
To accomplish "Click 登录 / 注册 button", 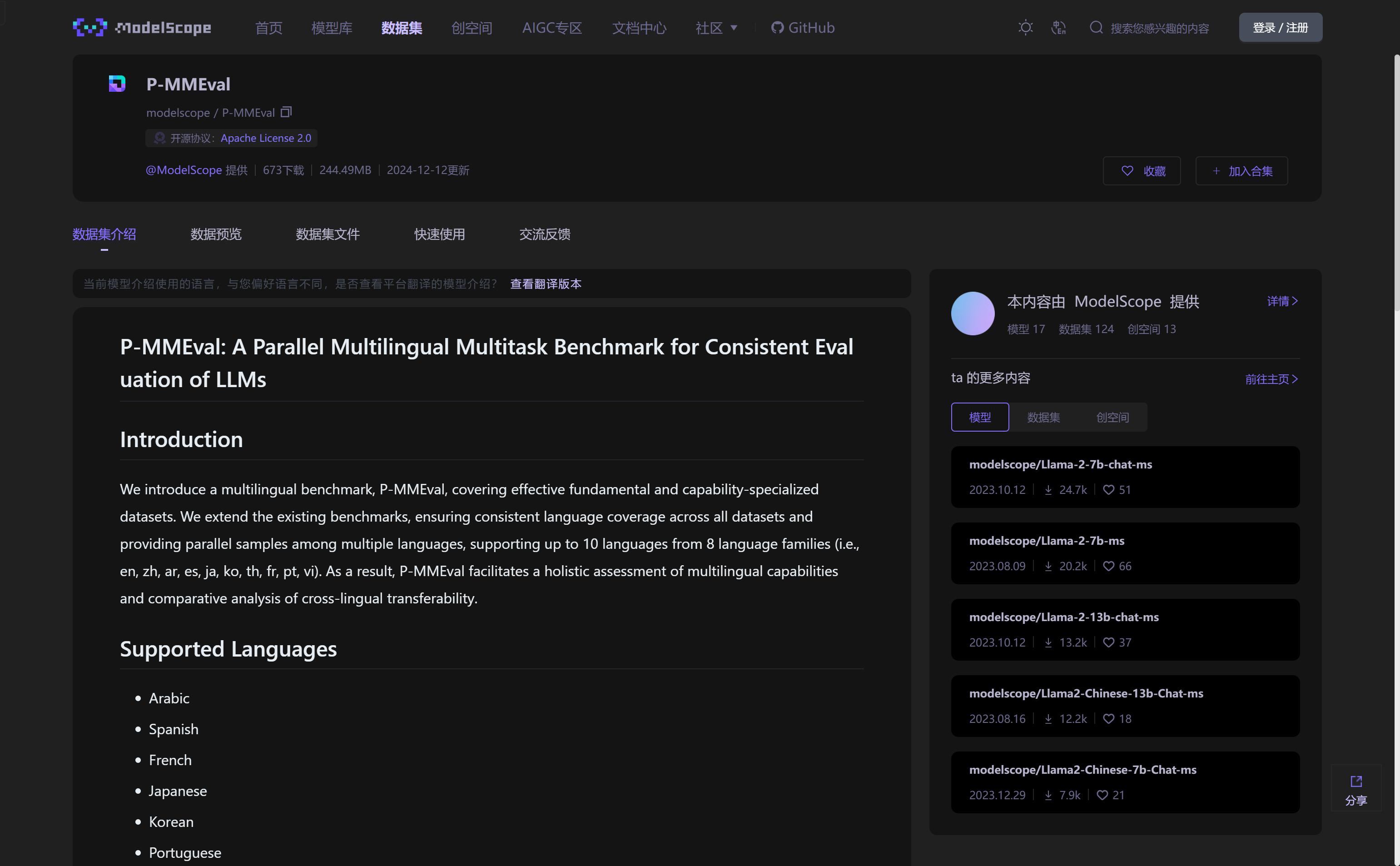I will (x=1281, y=28).
